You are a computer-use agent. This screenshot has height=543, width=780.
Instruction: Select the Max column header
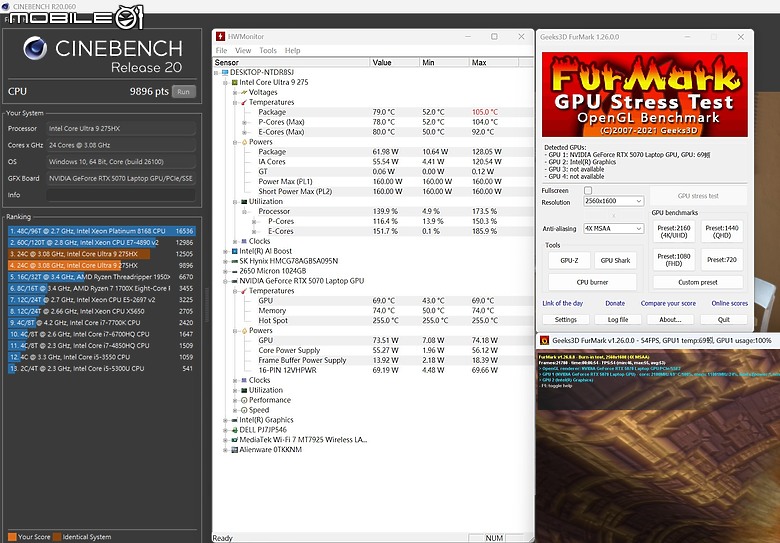494,63
